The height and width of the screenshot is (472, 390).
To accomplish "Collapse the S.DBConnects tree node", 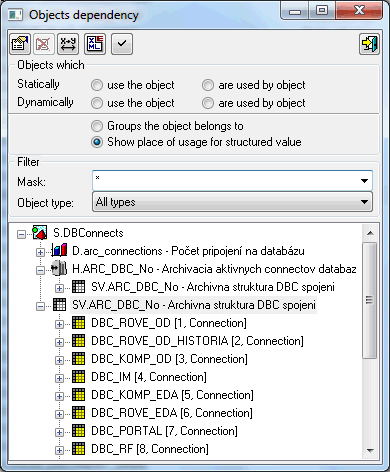I will [21, 234].
